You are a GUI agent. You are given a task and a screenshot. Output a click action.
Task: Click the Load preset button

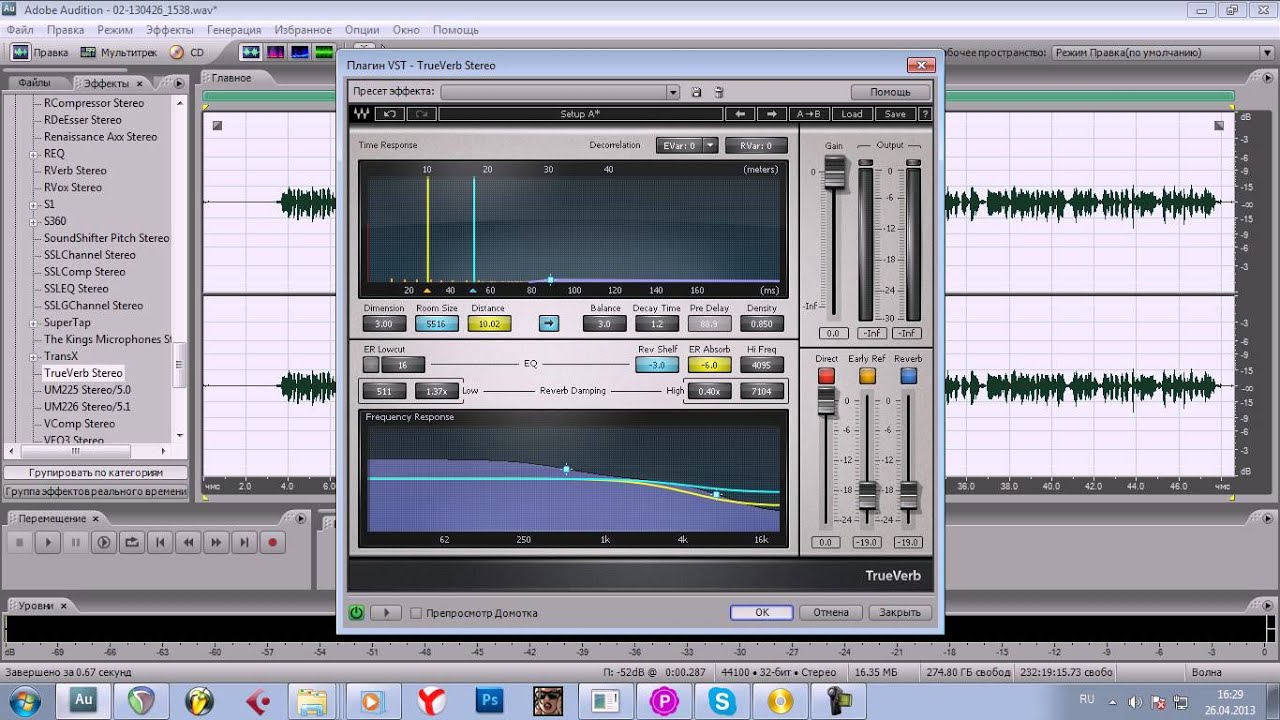tap(851, 114)
